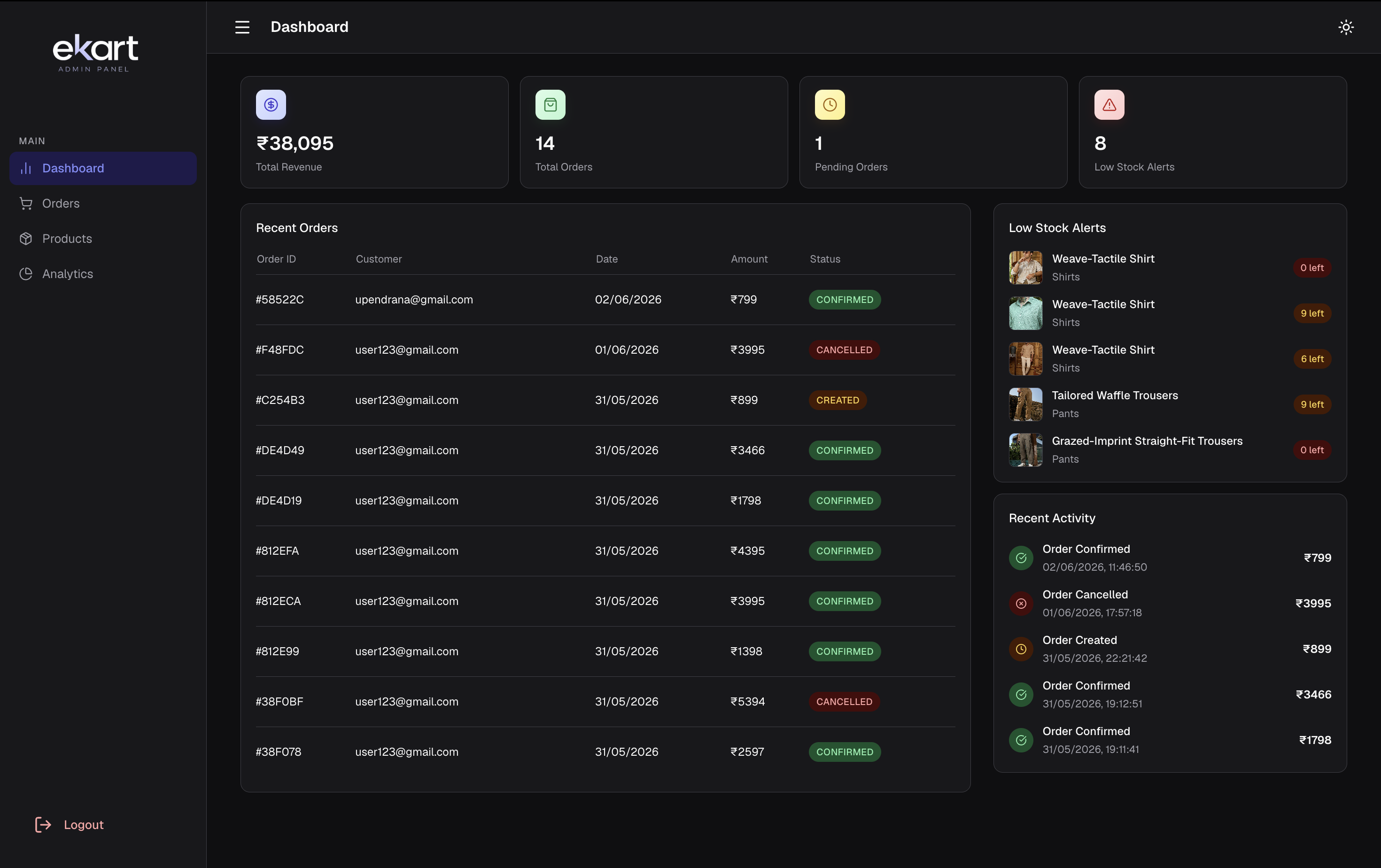Click the Order Cancelled cross icon

(x=1021, y=603)
